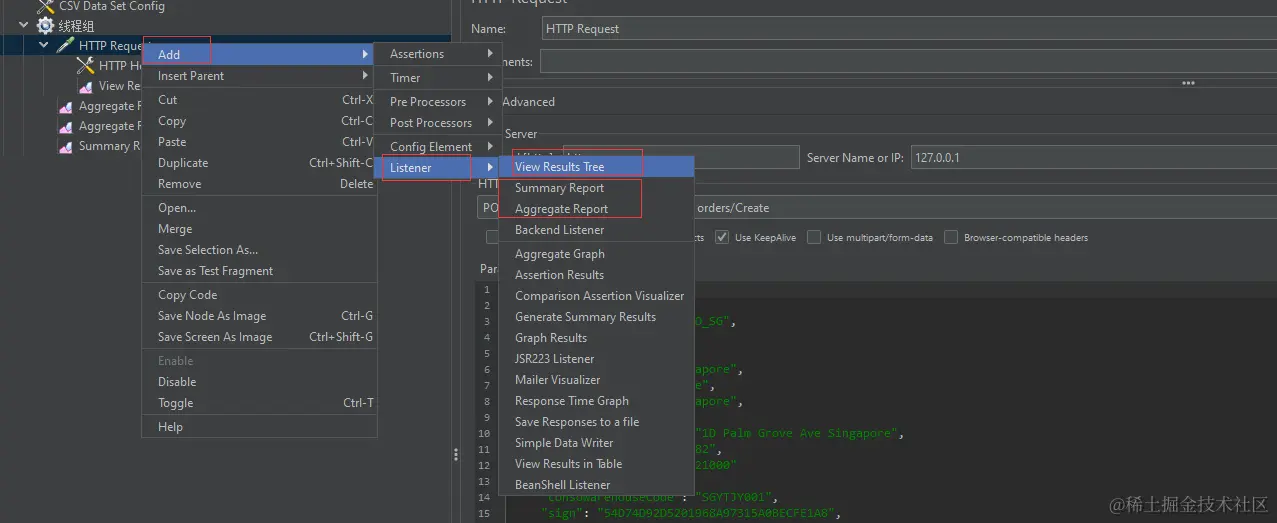Choose Duplicate from the context menu
1277x523 pixels.
click(x=258, y=163)
